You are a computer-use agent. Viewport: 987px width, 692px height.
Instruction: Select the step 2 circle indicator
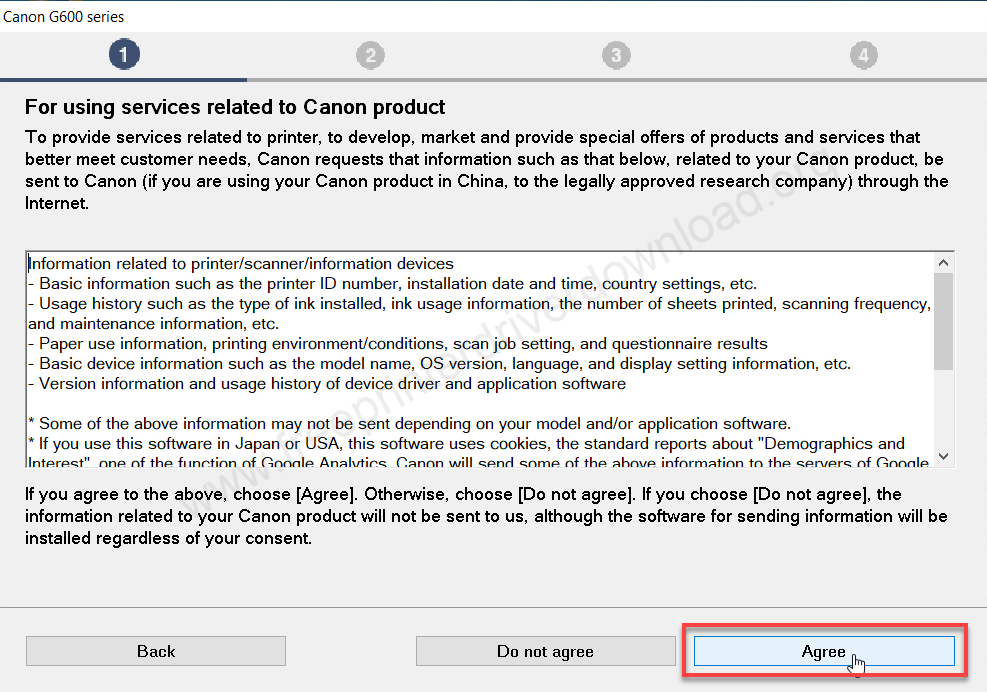(x=370, y=55)
